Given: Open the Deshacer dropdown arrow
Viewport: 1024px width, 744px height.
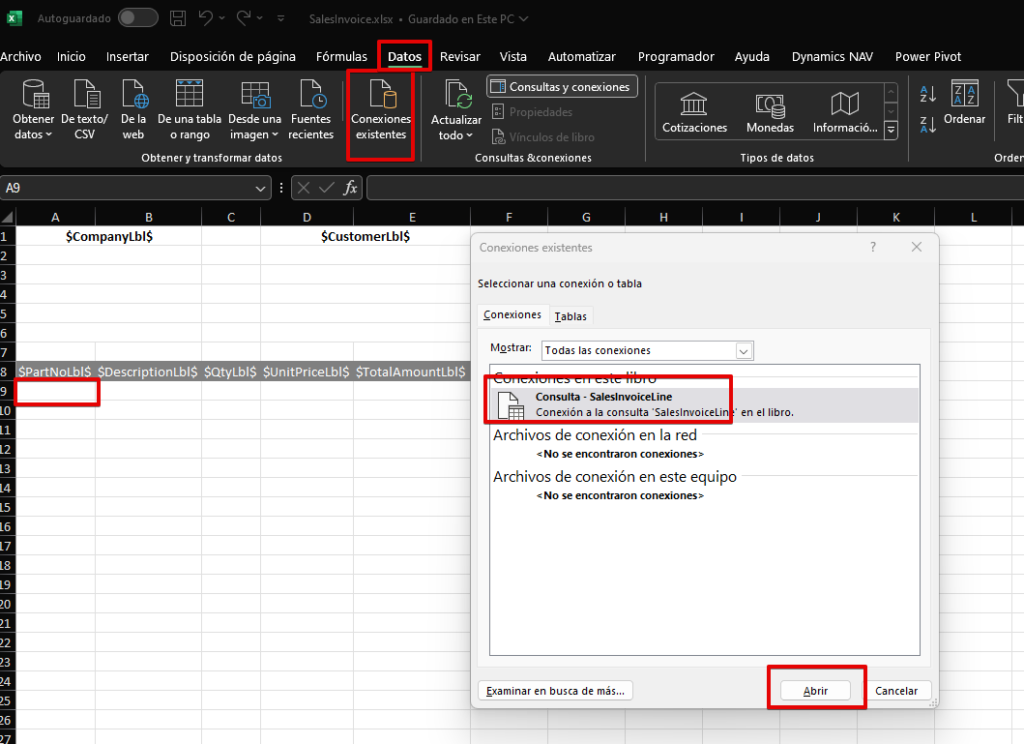Looking at the screenshot, I should pos(224,18).
